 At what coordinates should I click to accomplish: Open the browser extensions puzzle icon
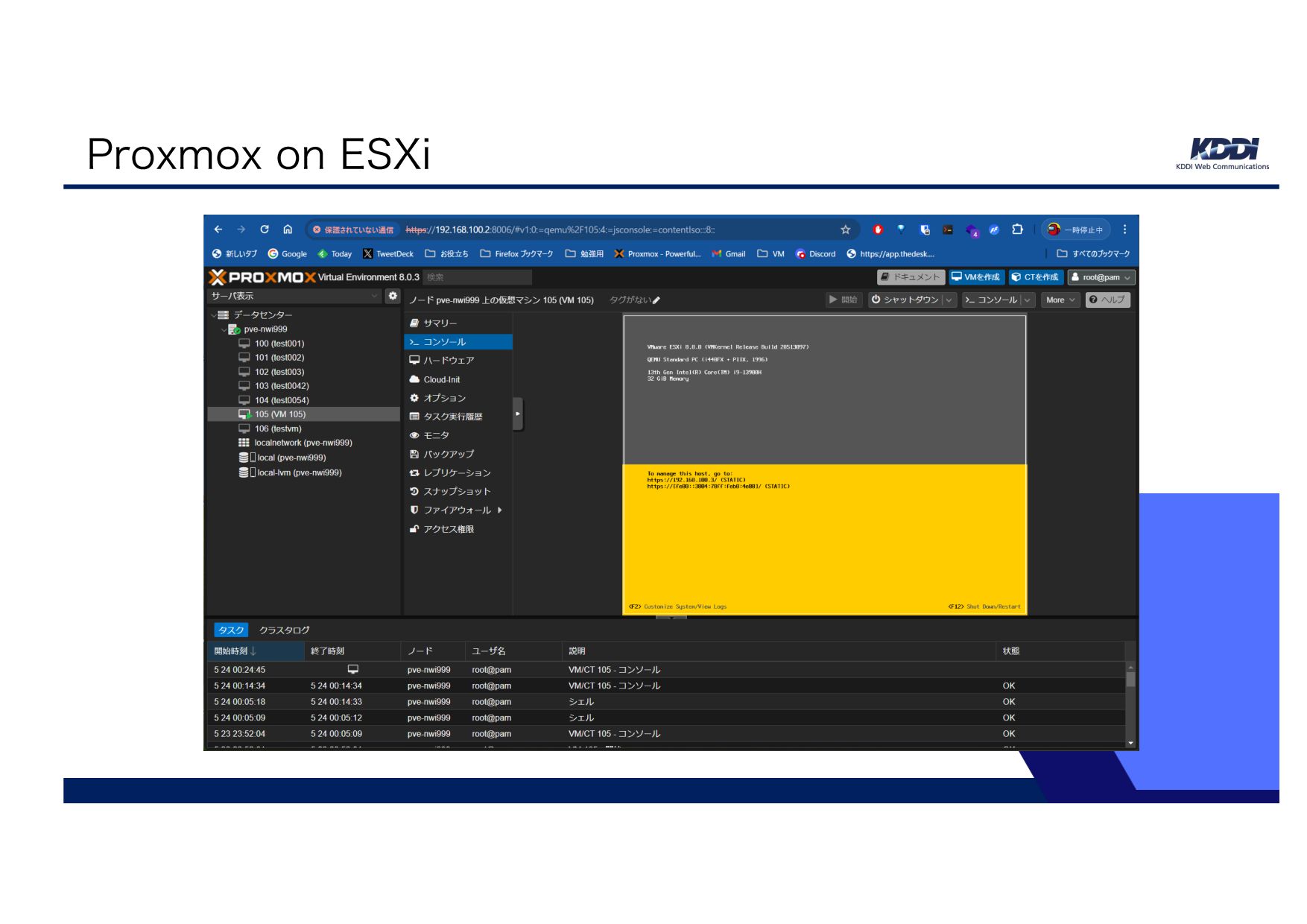(1017, 230)
